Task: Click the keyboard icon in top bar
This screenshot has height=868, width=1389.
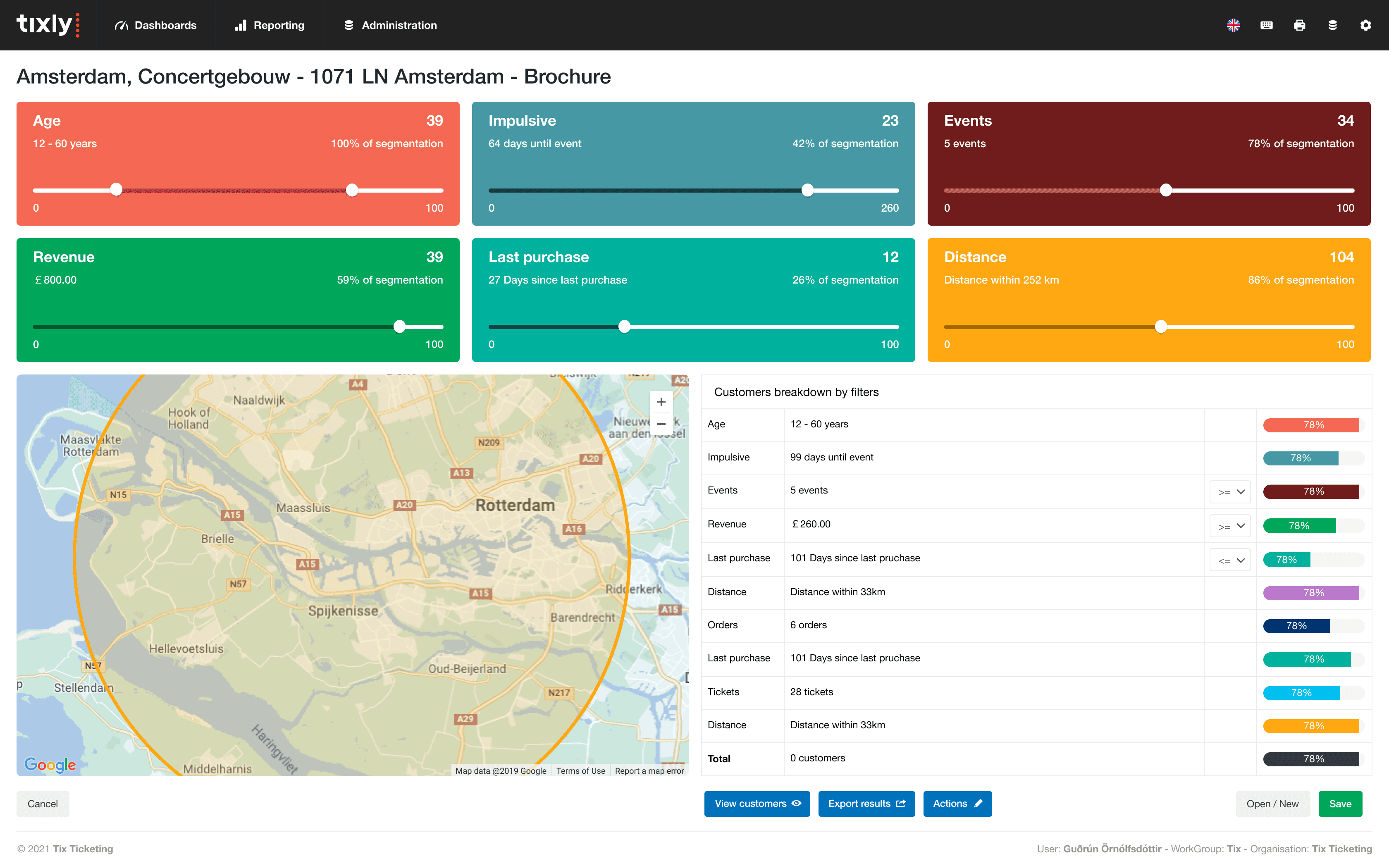Action: [1266, 25]
